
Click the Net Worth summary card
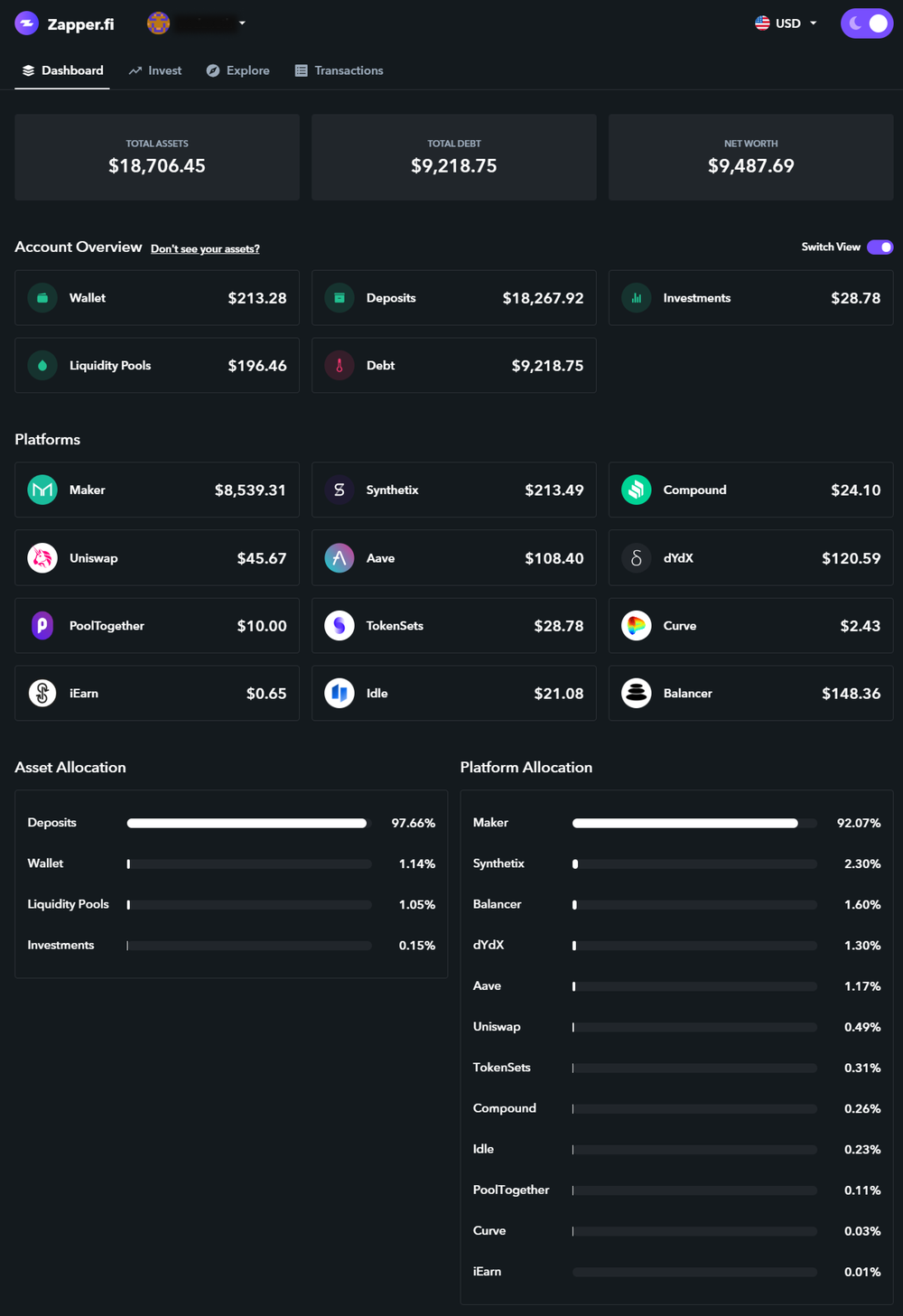pyautogui.click(x=751, y=157)
